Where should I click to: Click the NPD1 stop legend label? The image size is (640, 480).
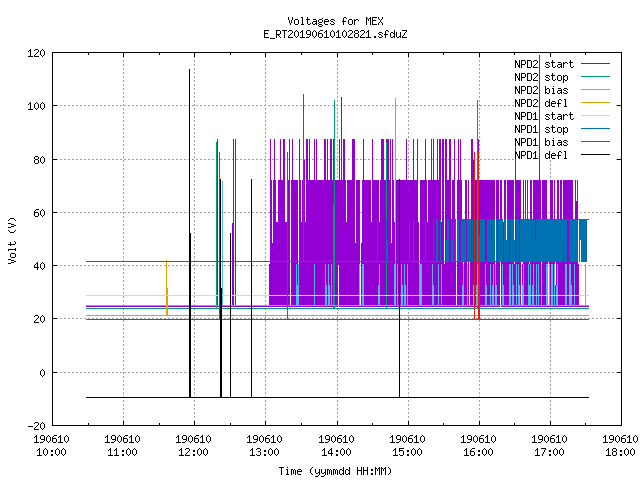[541, 129]
